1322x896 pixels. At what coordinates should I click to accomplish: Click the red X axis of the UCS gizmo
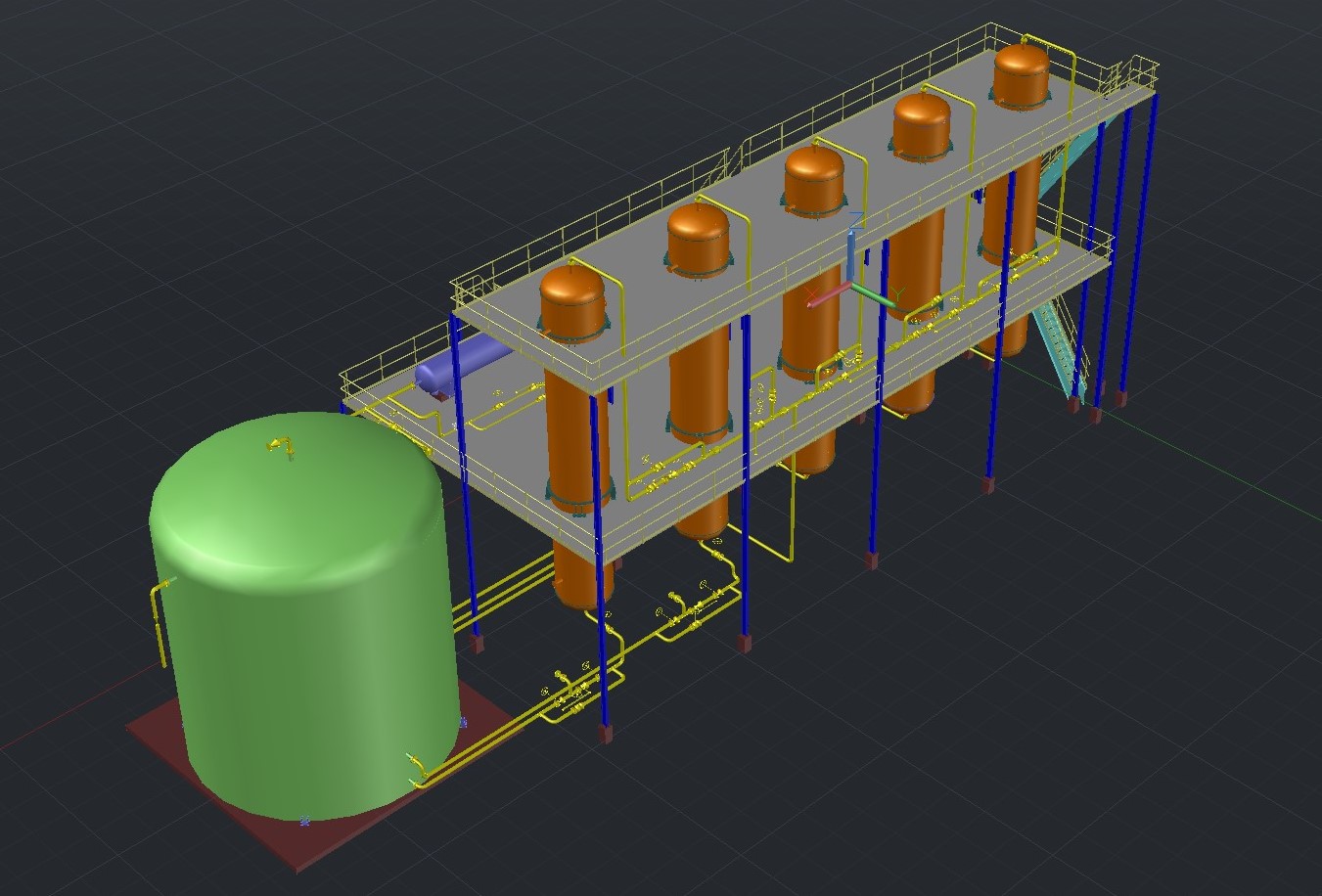(x=828, y=294)
